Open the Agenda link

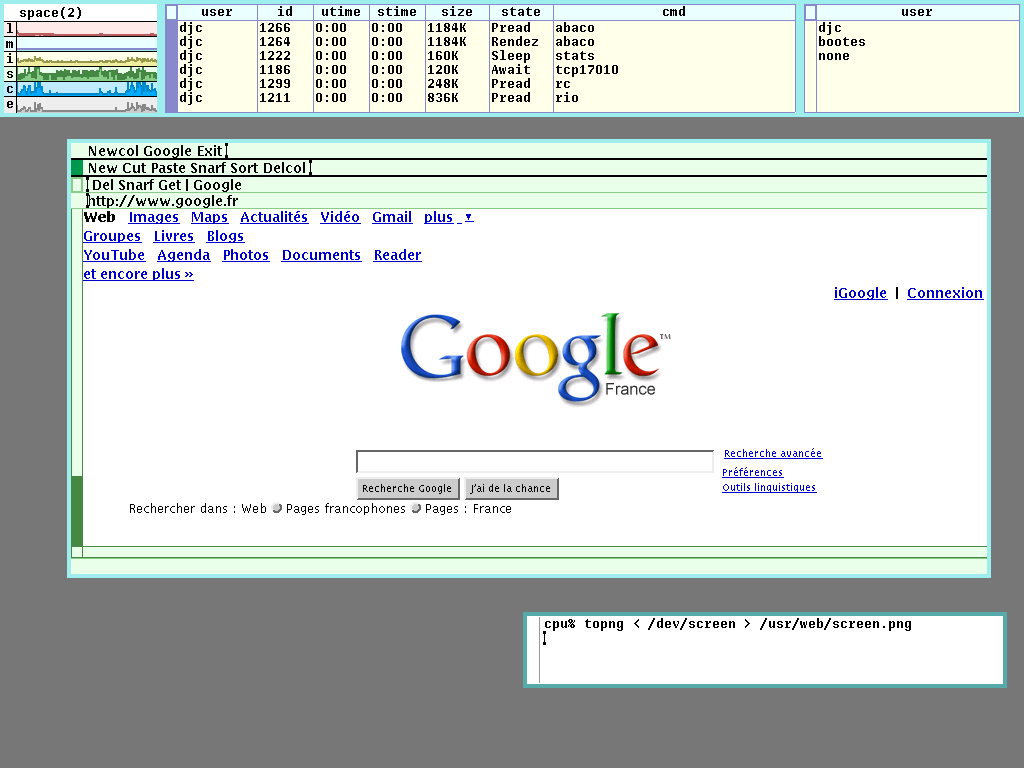tap(184, 255)
